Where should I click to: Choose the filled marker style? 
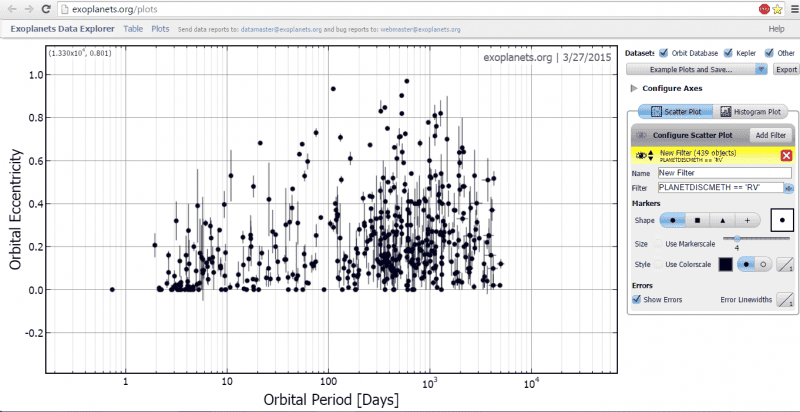[745, 264]
